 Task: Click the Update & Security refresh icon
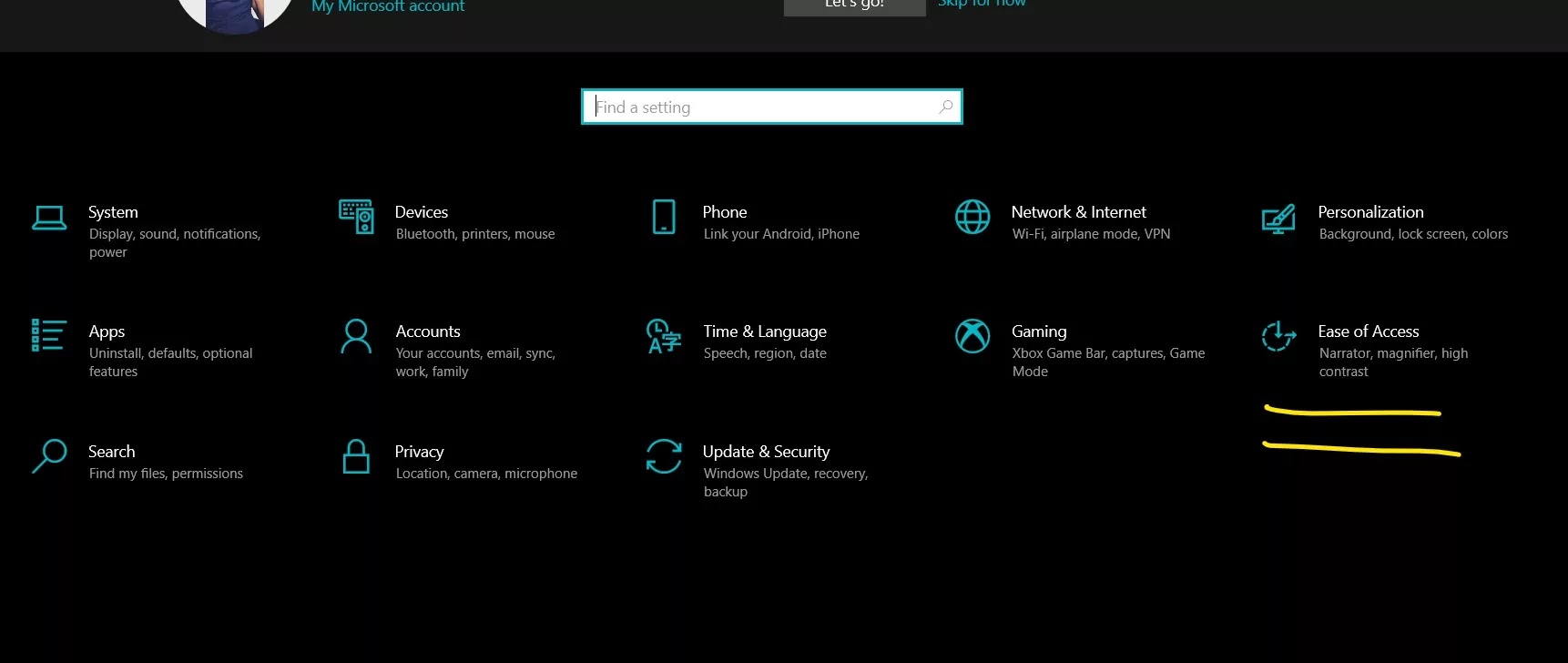[x=664, y=456]
